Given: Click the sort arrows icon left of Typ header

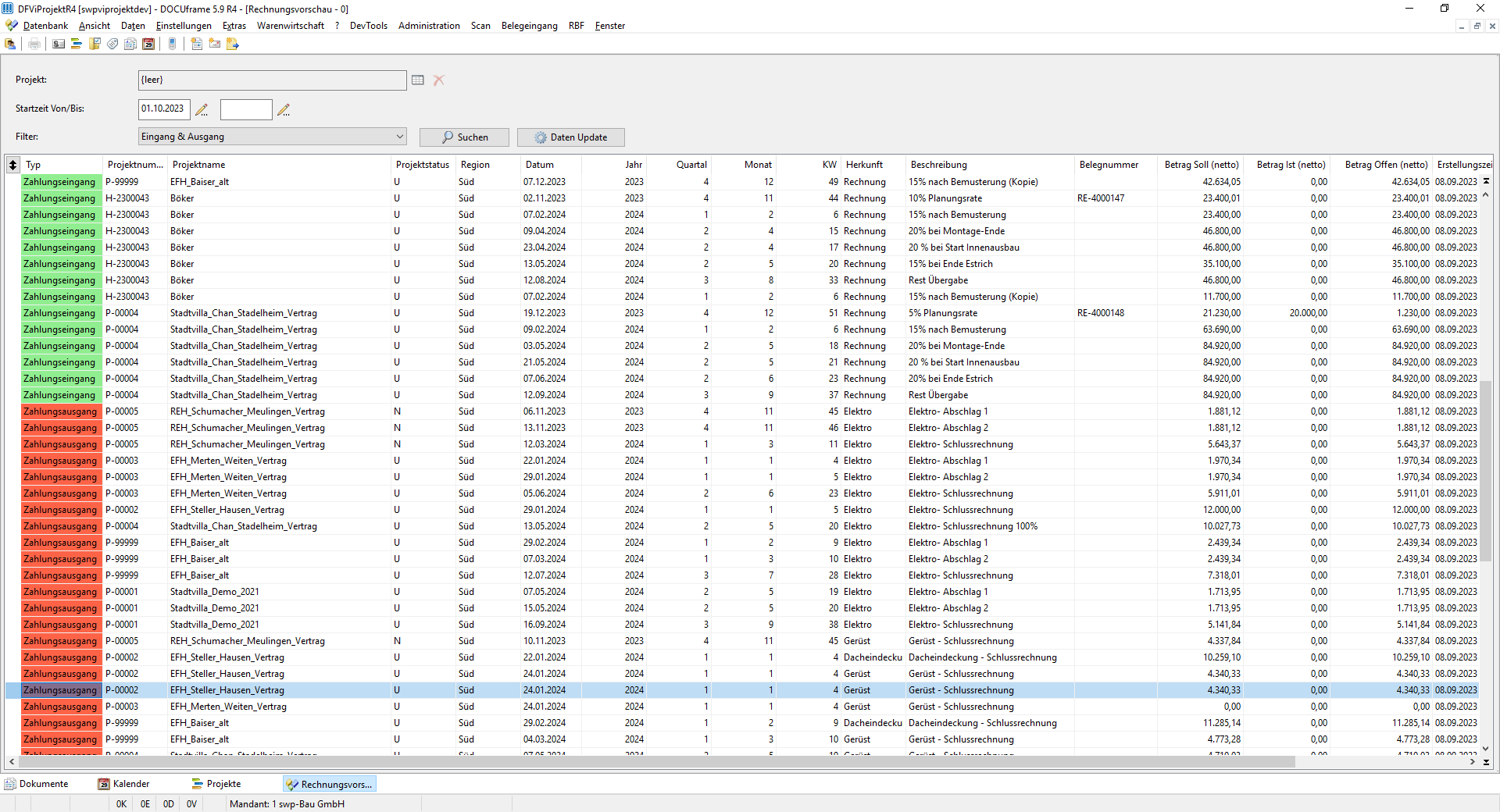Looking at the screenshot, I should pyautogui.click(x=13, y=165).
